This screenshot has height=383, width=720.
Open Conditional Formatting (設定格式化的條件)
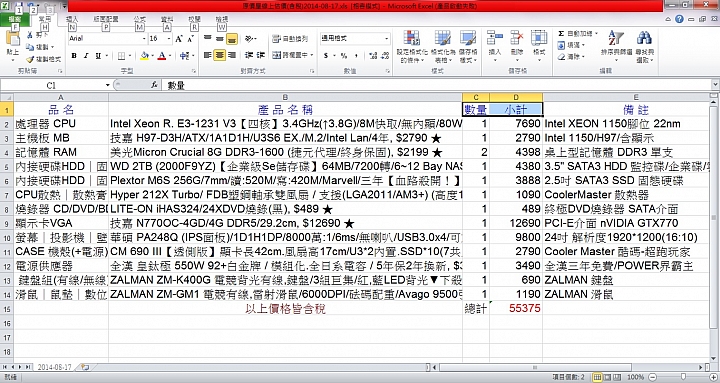412,47
